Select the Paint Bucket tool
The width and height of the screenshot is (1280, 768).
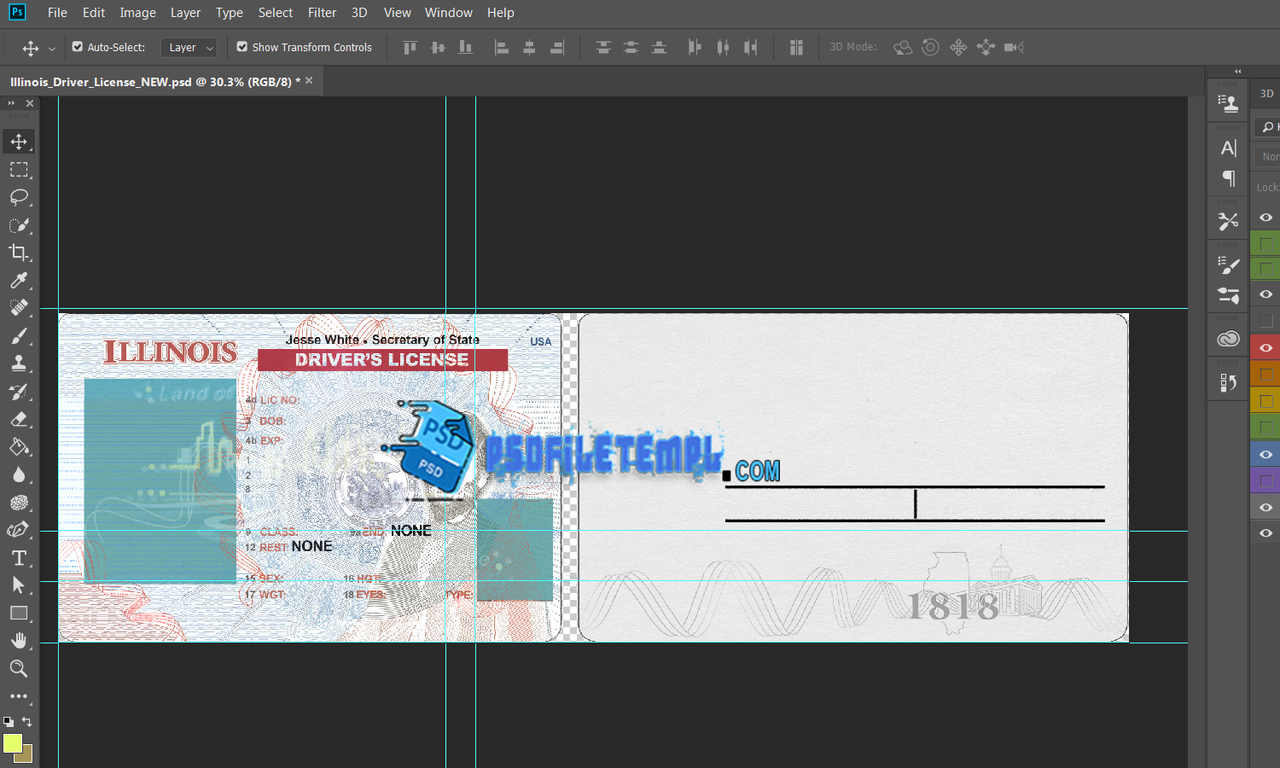[x=19, y=447]
